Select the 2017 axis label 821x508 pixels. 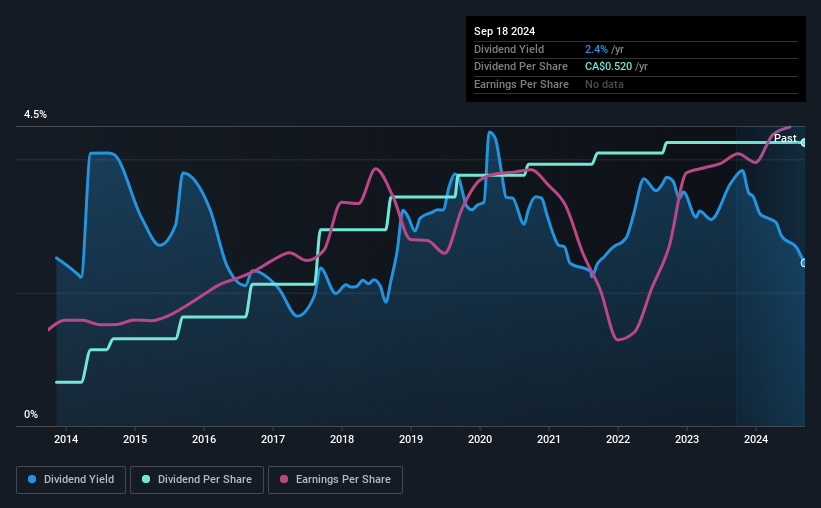pos(273,439)
